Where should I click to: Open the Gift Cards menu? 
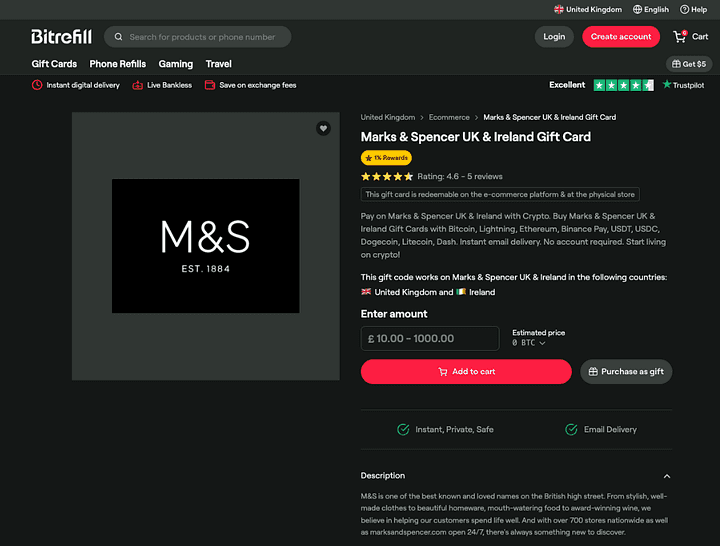54,64
